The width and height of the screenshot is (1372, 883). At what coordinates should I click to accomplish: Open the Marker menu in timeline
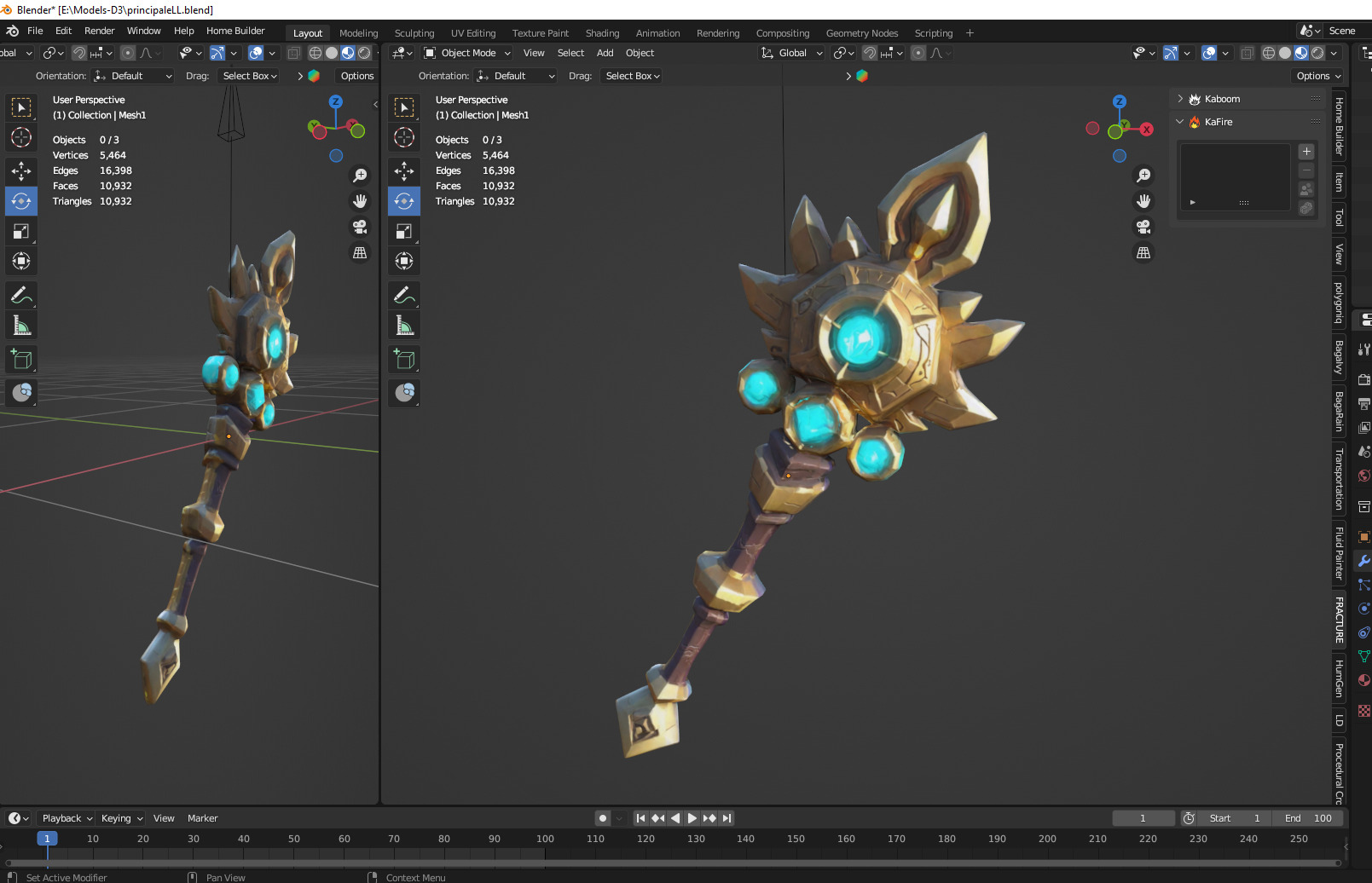(202, 818)
